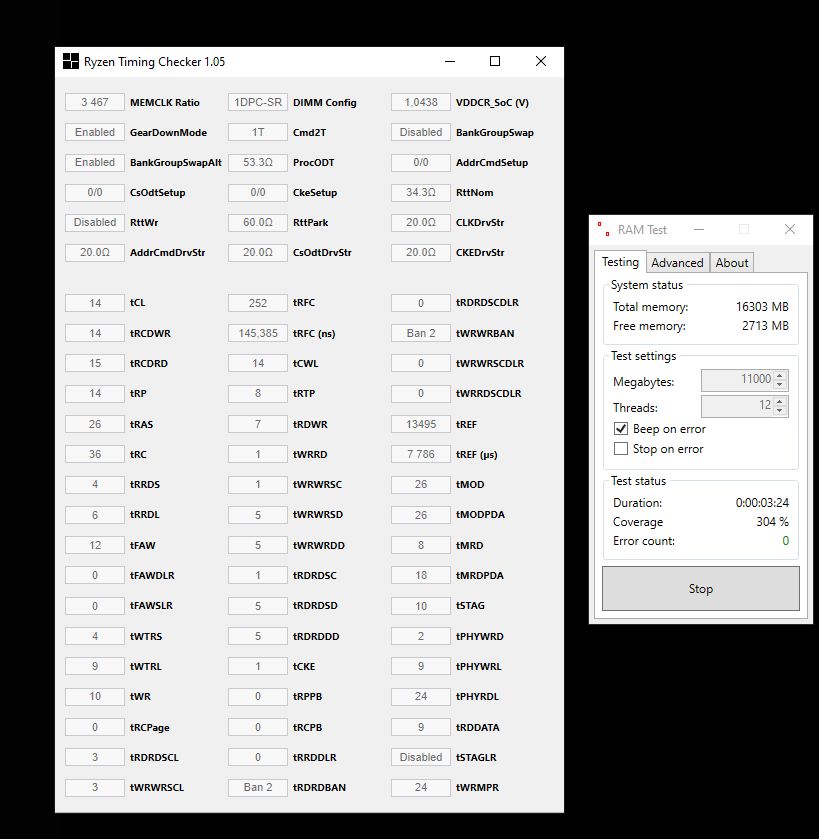Click the DIMM Config value 1DPC-SR
819x839 pixels.
258,102
